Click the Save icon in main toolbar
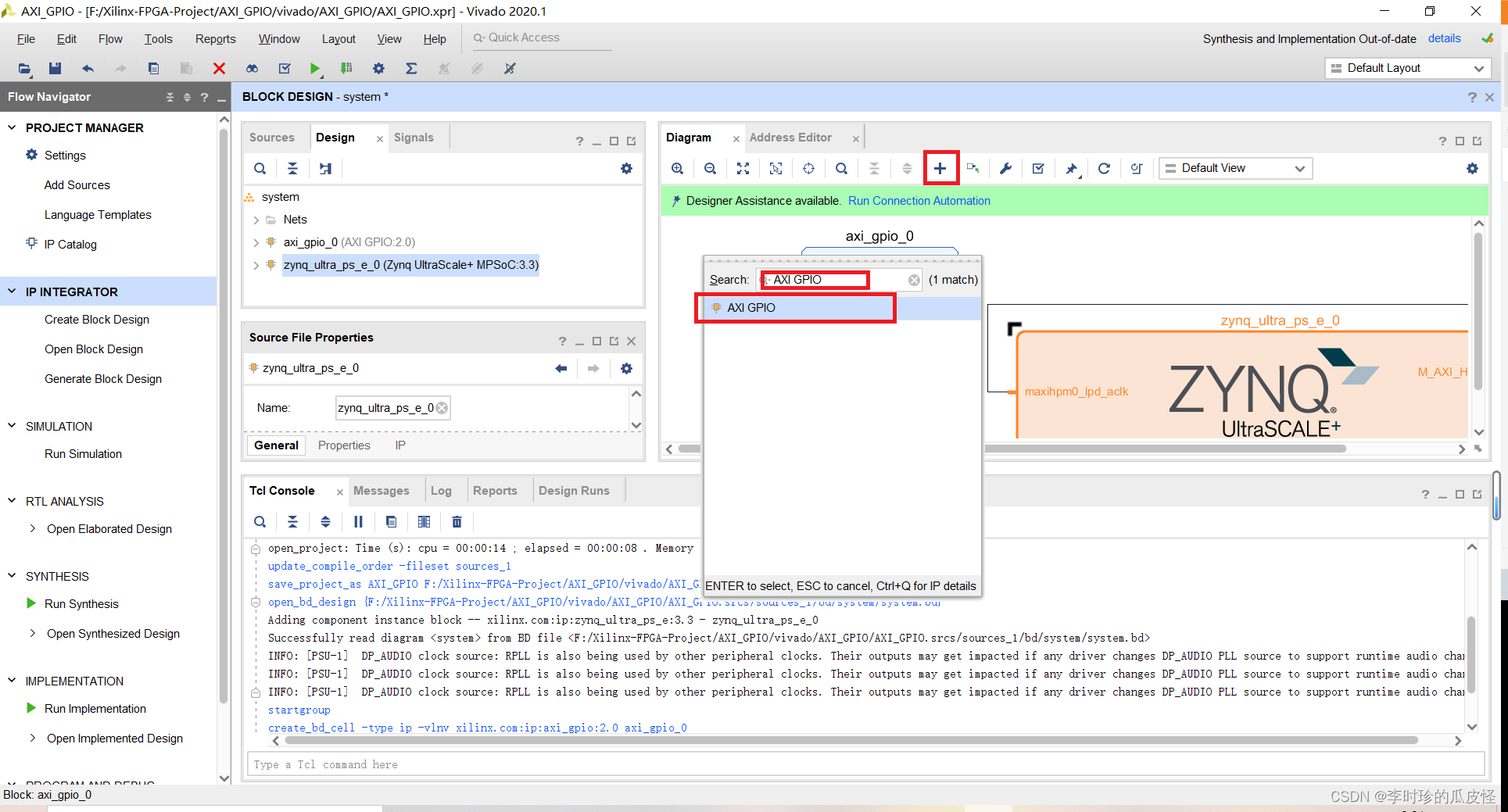Viewport: 1508px width, 812px height. [x=55, y=68]
